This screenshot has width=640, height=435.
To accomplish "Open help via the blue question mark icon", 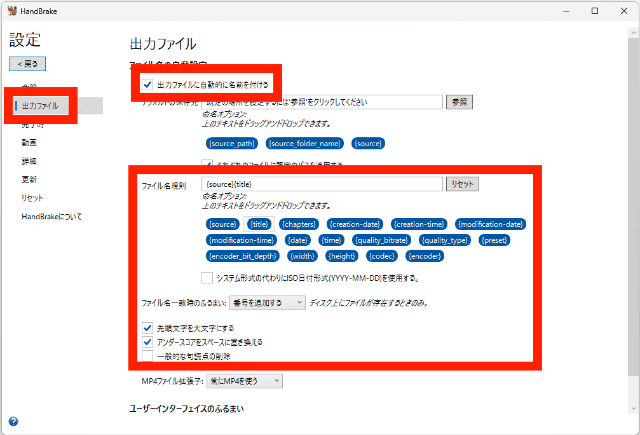I will [13, 421].
